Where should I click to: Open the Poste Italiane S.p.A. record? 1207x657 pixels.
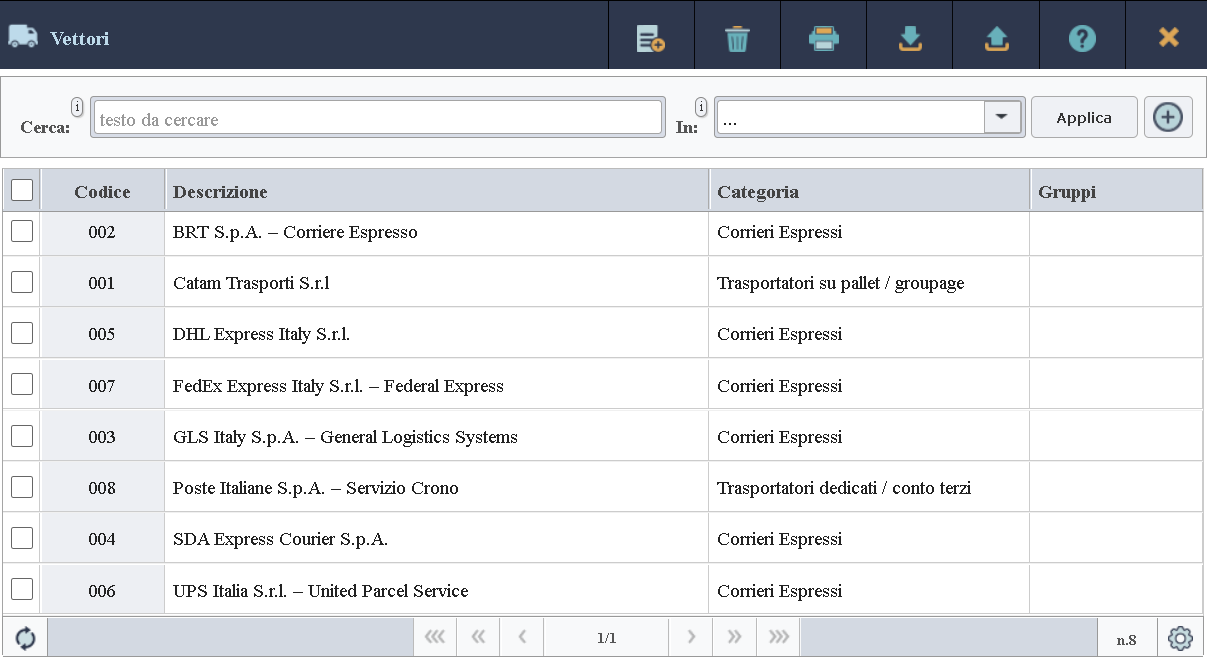(x=315, y=488)
